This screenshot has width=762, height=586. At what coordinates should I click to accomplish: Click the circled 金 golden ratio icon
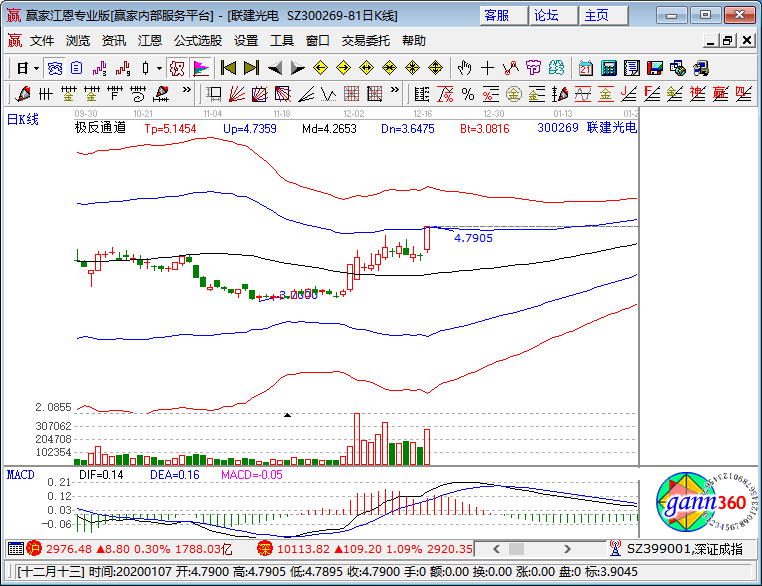point(514,94)
